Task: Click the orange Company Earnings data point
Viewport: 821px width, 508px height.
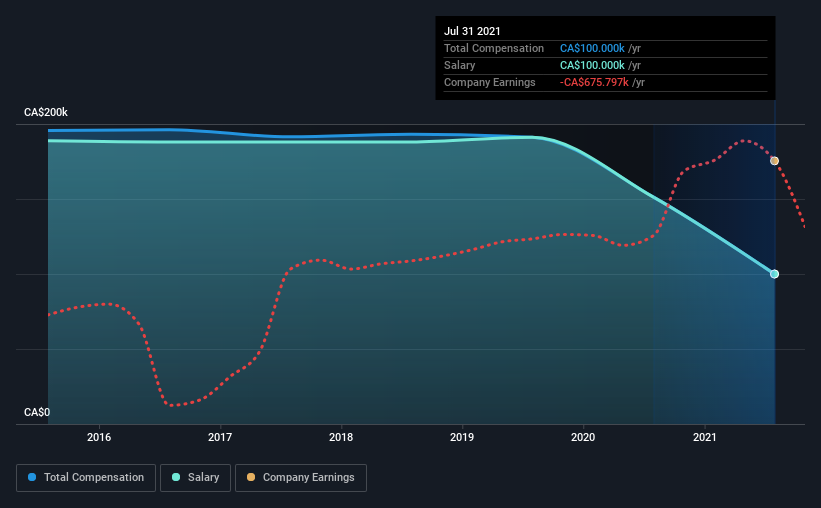Action: pyautogui.click(x=774, y=161)
